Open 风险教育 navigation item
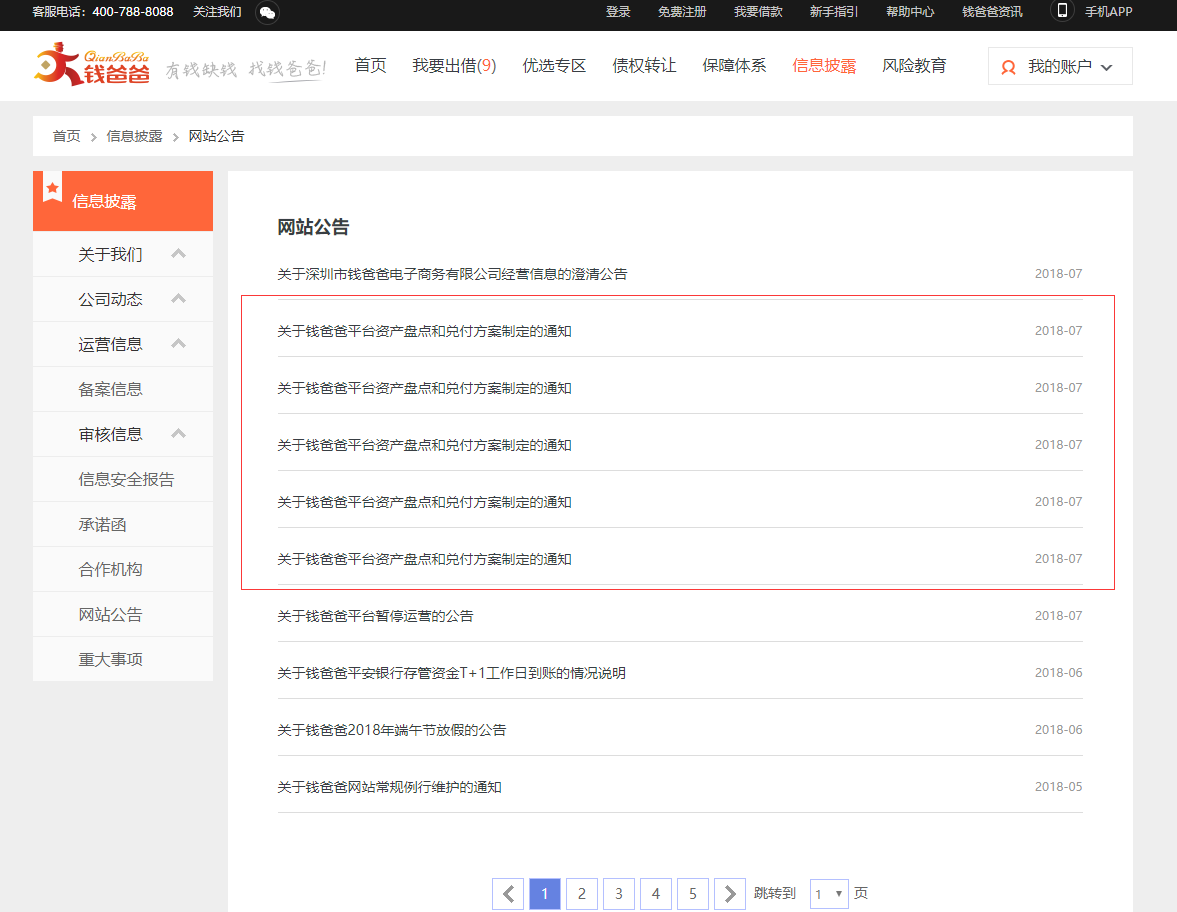Image resolution: width=1177 pixels, height=912 pixels. (914, 66)
